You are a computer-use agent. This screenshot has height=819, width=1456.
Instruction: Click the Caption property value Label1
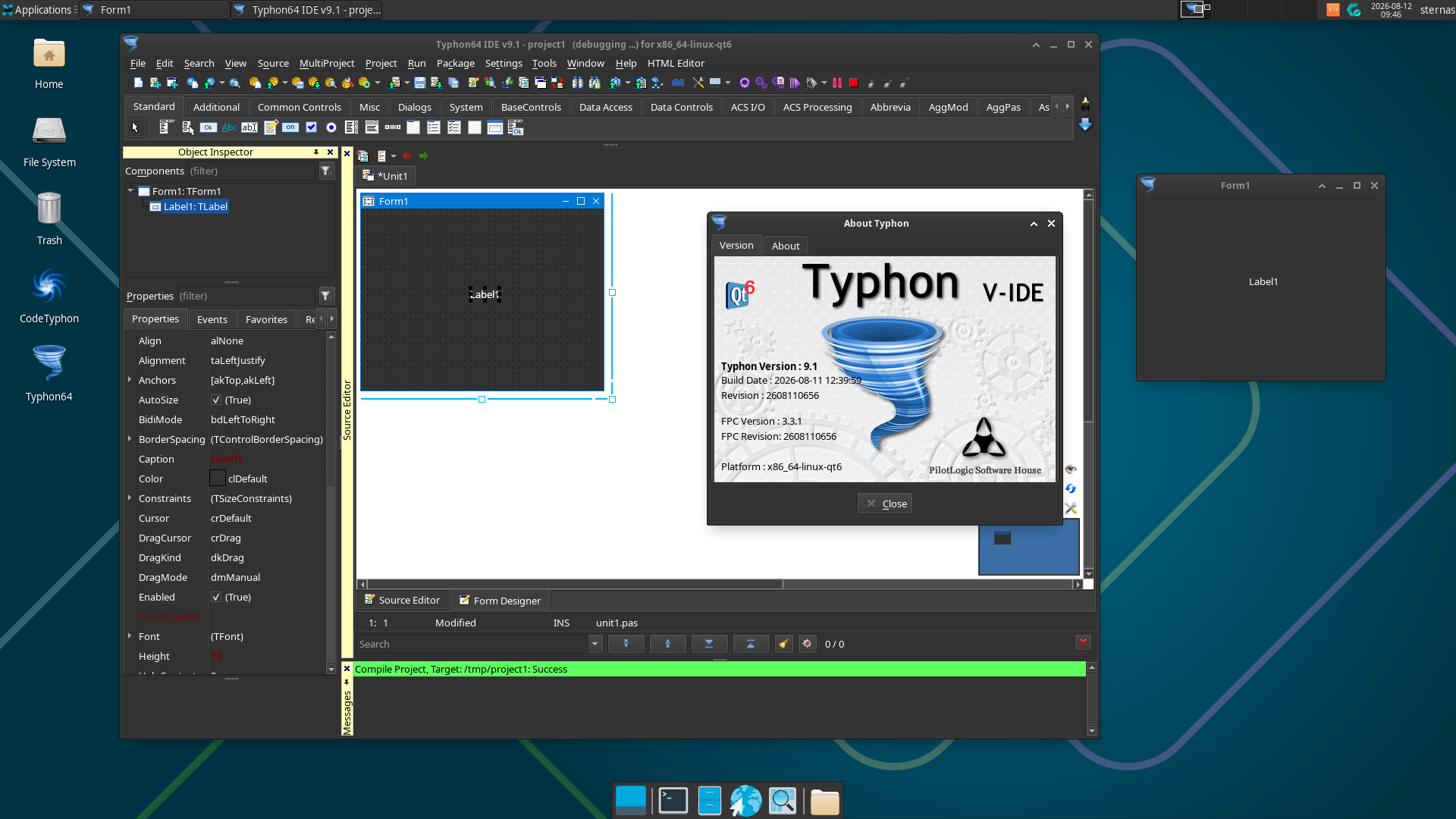(x=227, y=459)
